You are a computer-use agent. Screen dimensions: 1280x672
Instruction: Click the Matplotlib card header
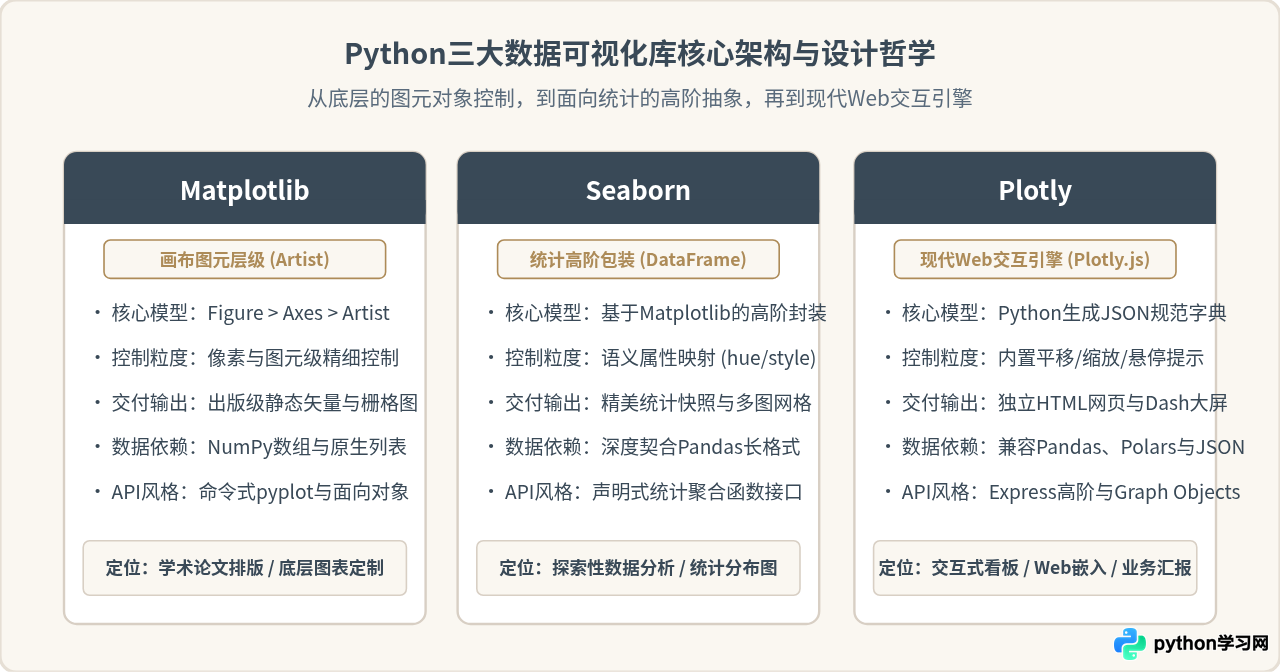245,189
